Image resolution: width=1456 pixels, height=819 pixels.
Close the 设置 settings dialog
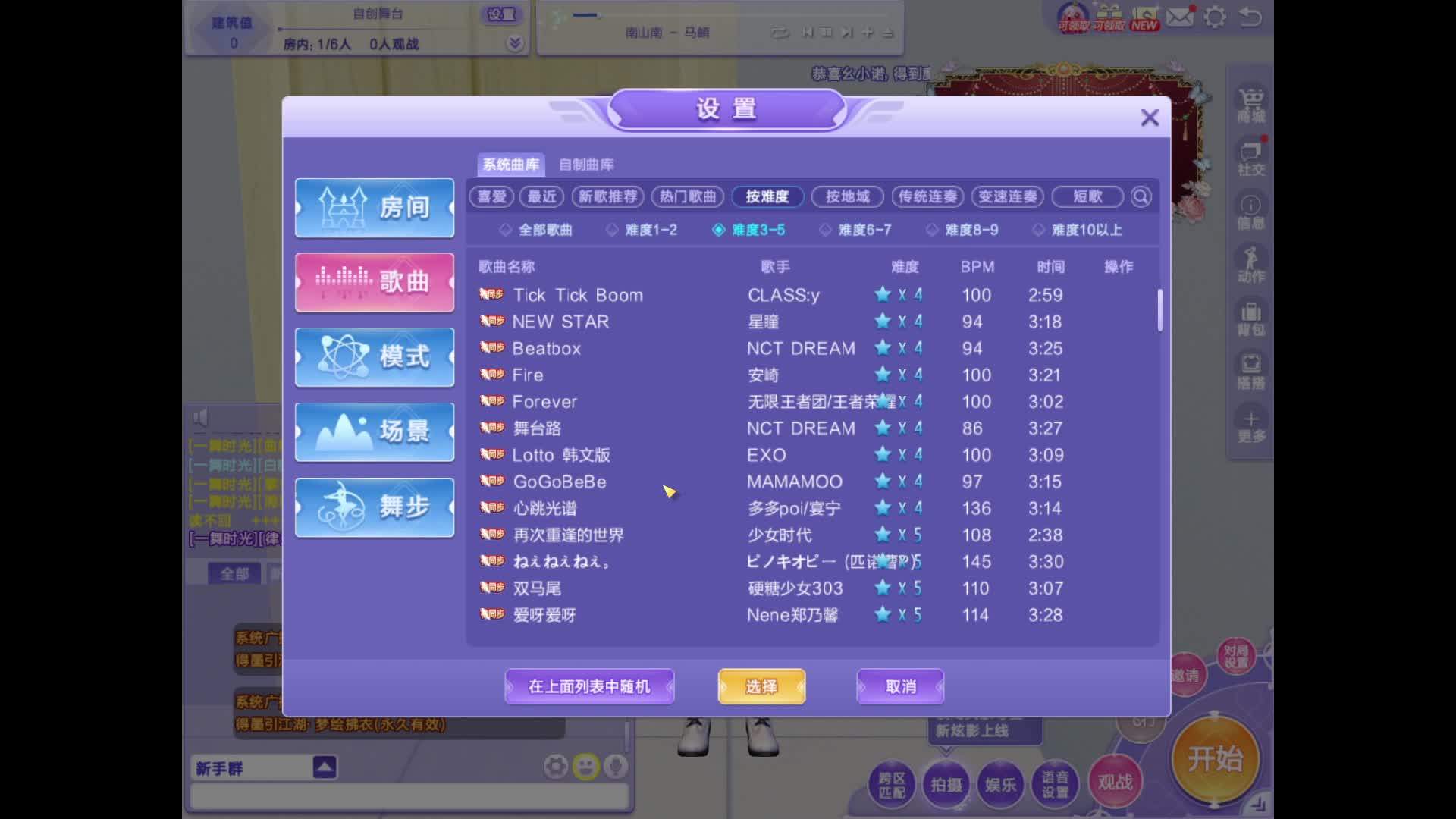(x=1150, y=118)
